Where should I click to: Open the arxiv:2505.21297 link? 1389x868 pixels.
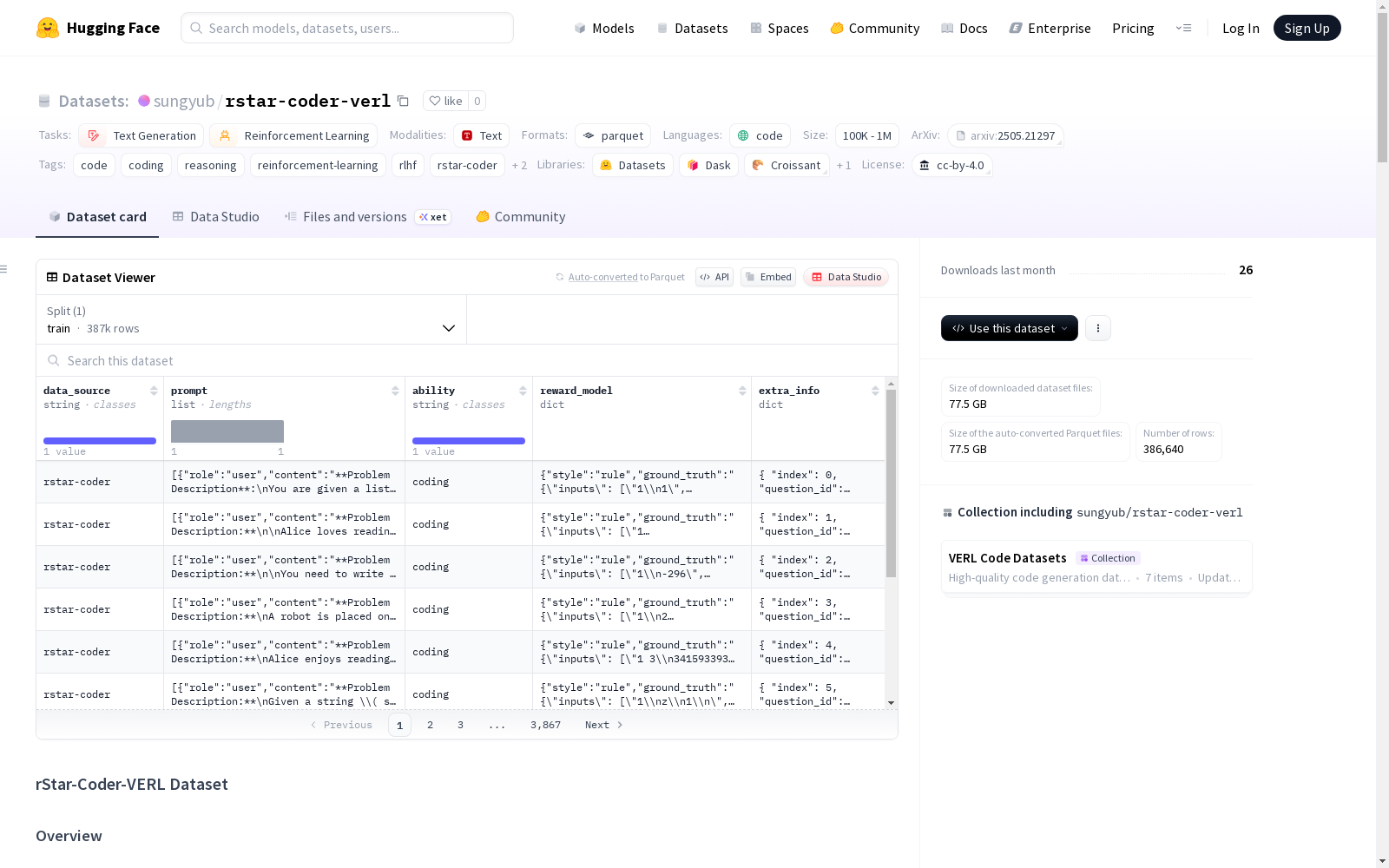1005,135
